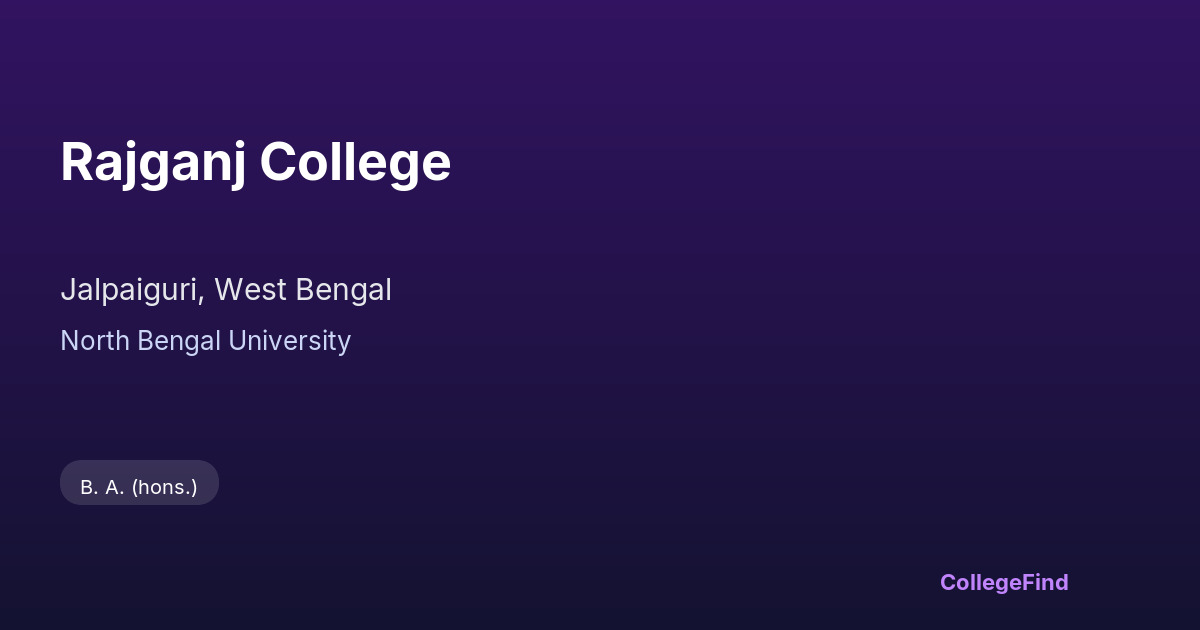Click the word "College" in the main heading
Screen dimensions: 1200x630
tap(355, 162)
